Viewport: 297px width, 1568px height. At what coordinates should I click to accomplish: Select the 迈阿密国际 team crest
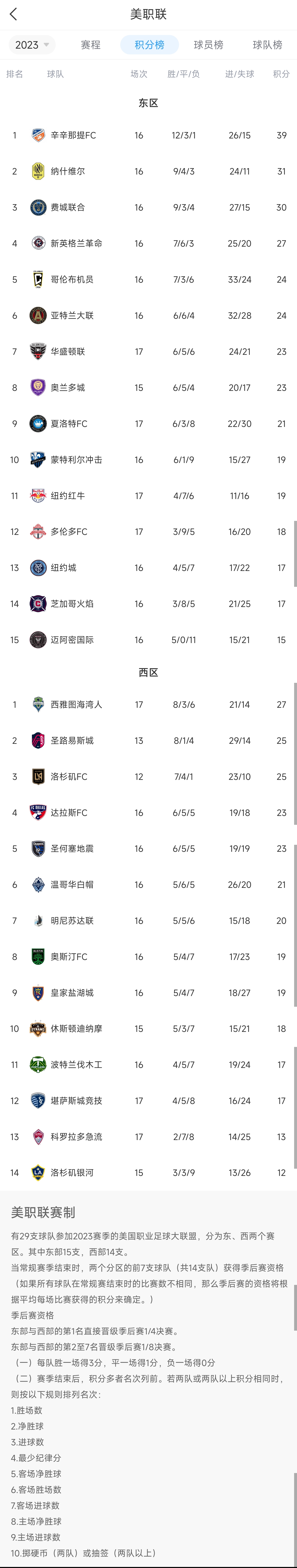coord(38,640)
